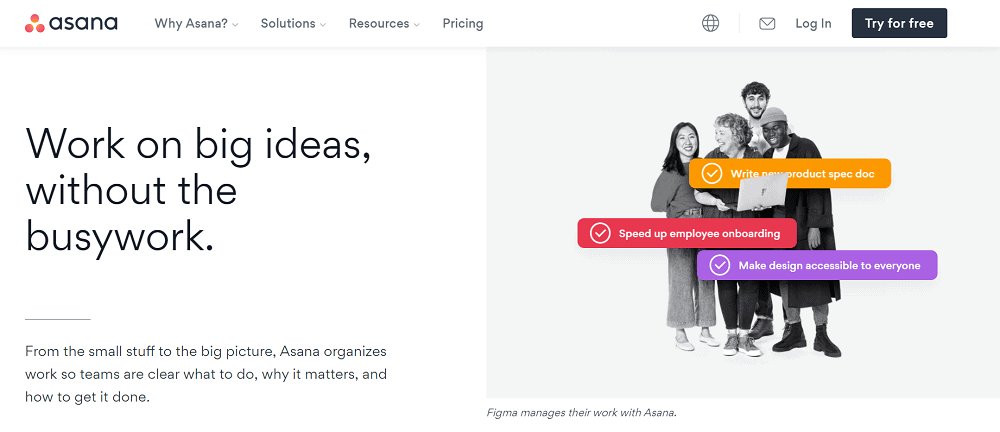The width and height of the screenshot is (1000, 432).
Task: Click the Figma manages their work caption
Action: coord(581,412)
